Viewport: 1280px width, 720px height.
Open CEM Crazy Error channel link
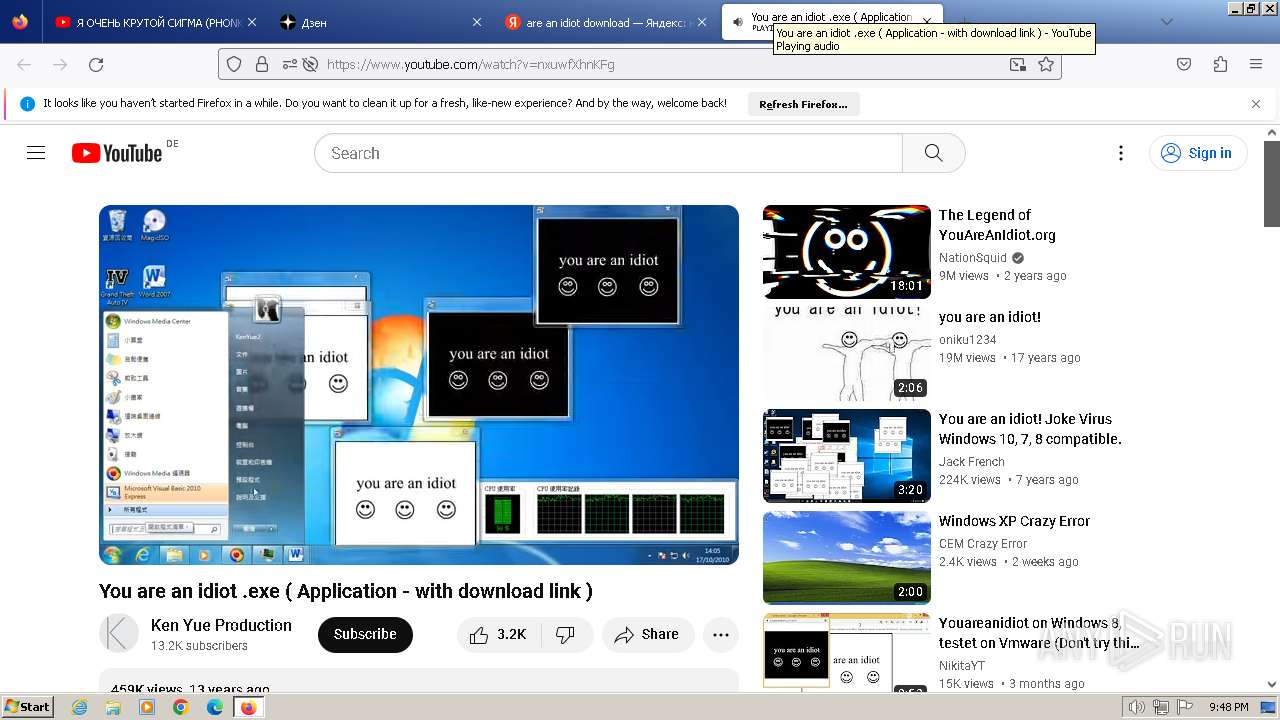pos(983,543)
